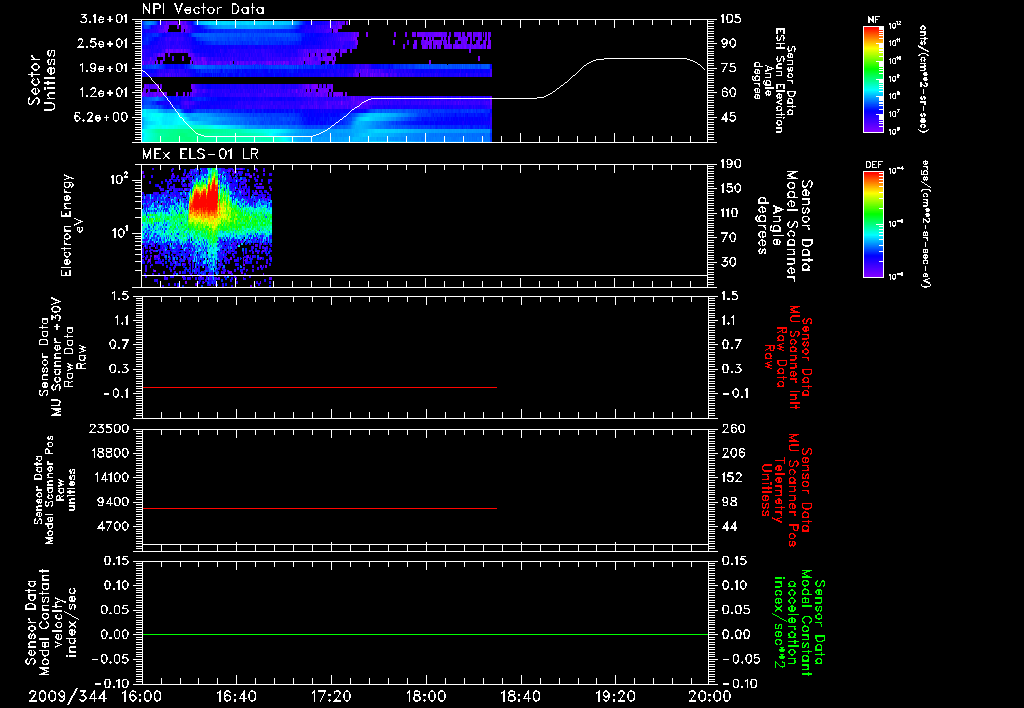This screenshot has width=1024, height=708.
Task: Click the 30 scanner angle tick label
Action: 728,263
